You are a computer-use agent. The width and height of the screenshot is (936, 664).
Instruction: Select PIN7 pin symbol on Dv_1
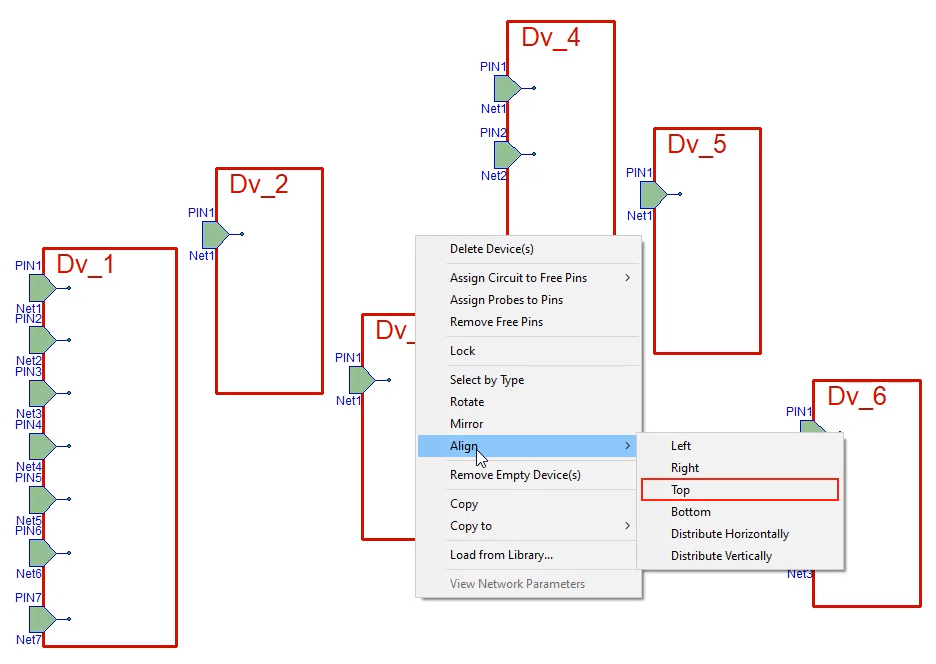[41, 620]
